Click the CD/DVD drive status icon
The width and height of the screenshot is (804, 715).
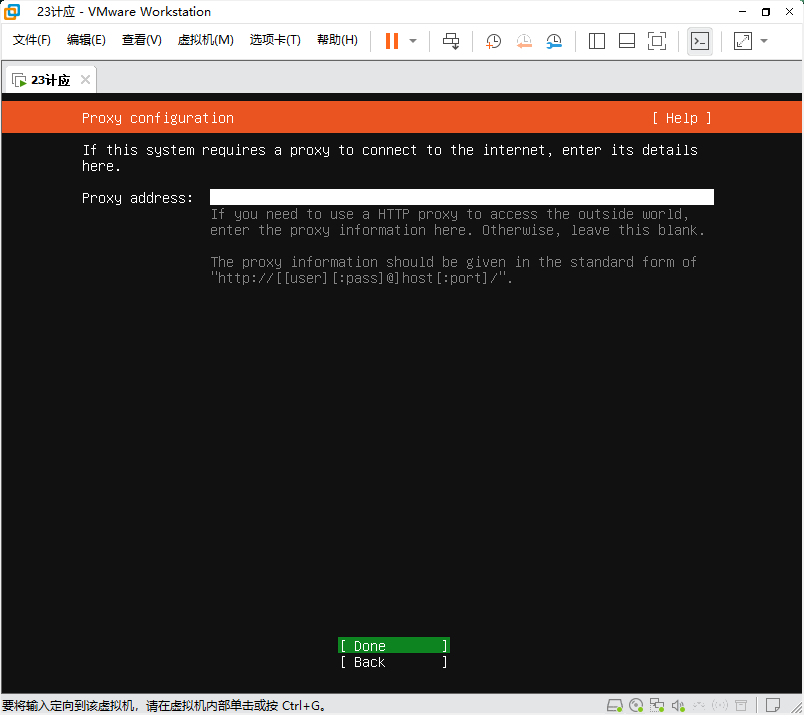(636, 705)
